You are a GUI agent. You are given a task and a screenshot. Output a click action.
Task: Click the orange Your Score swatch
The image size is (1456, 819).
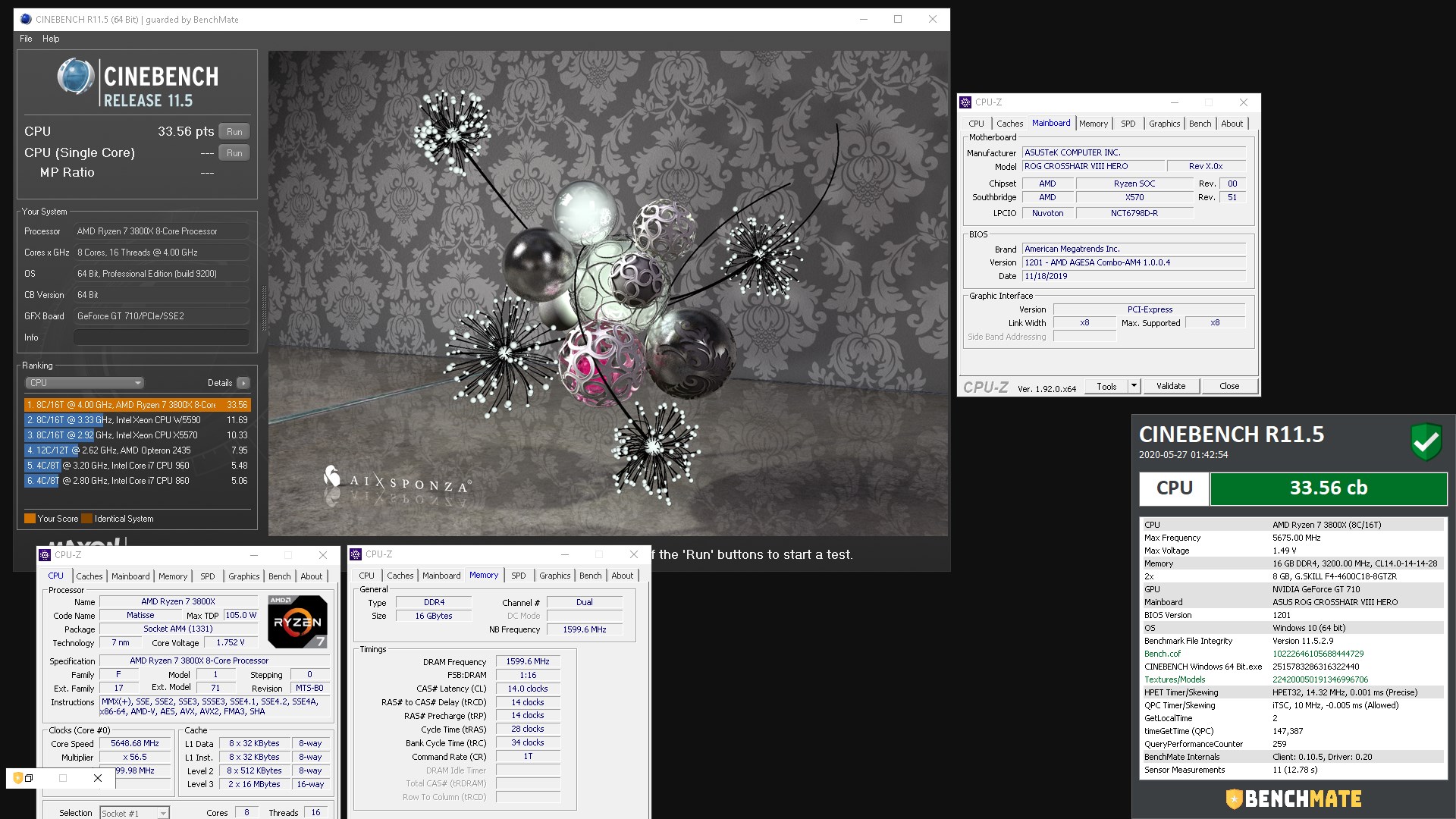30,519
